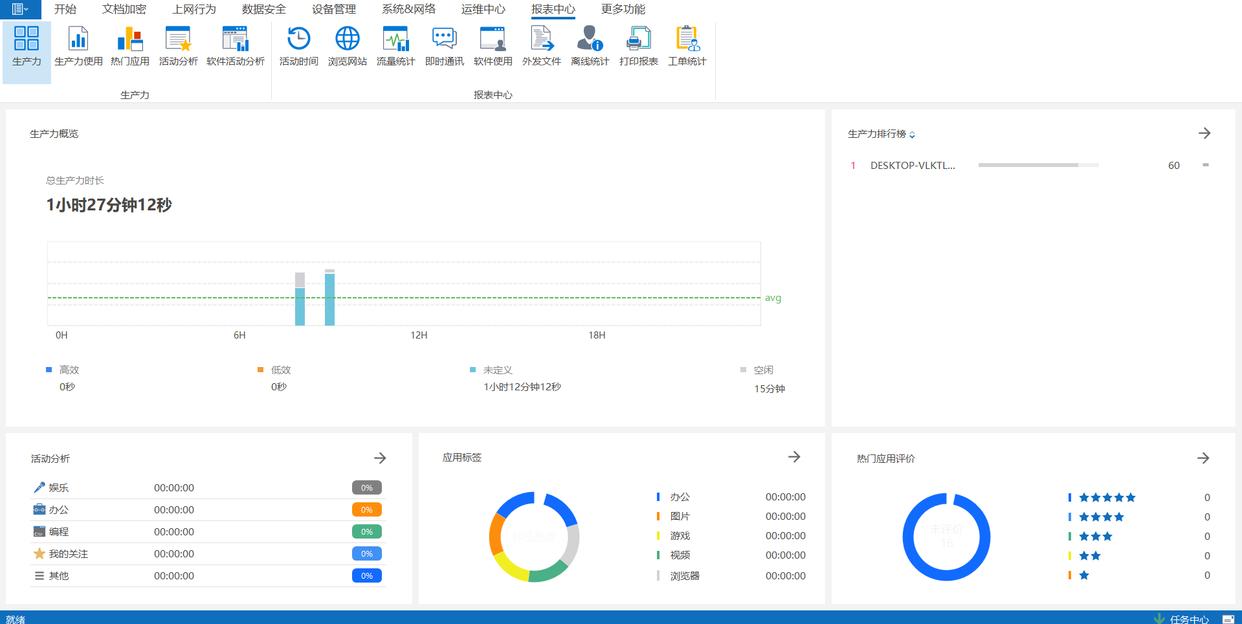Open the 运维中心 tab

(x=483, y=9)
